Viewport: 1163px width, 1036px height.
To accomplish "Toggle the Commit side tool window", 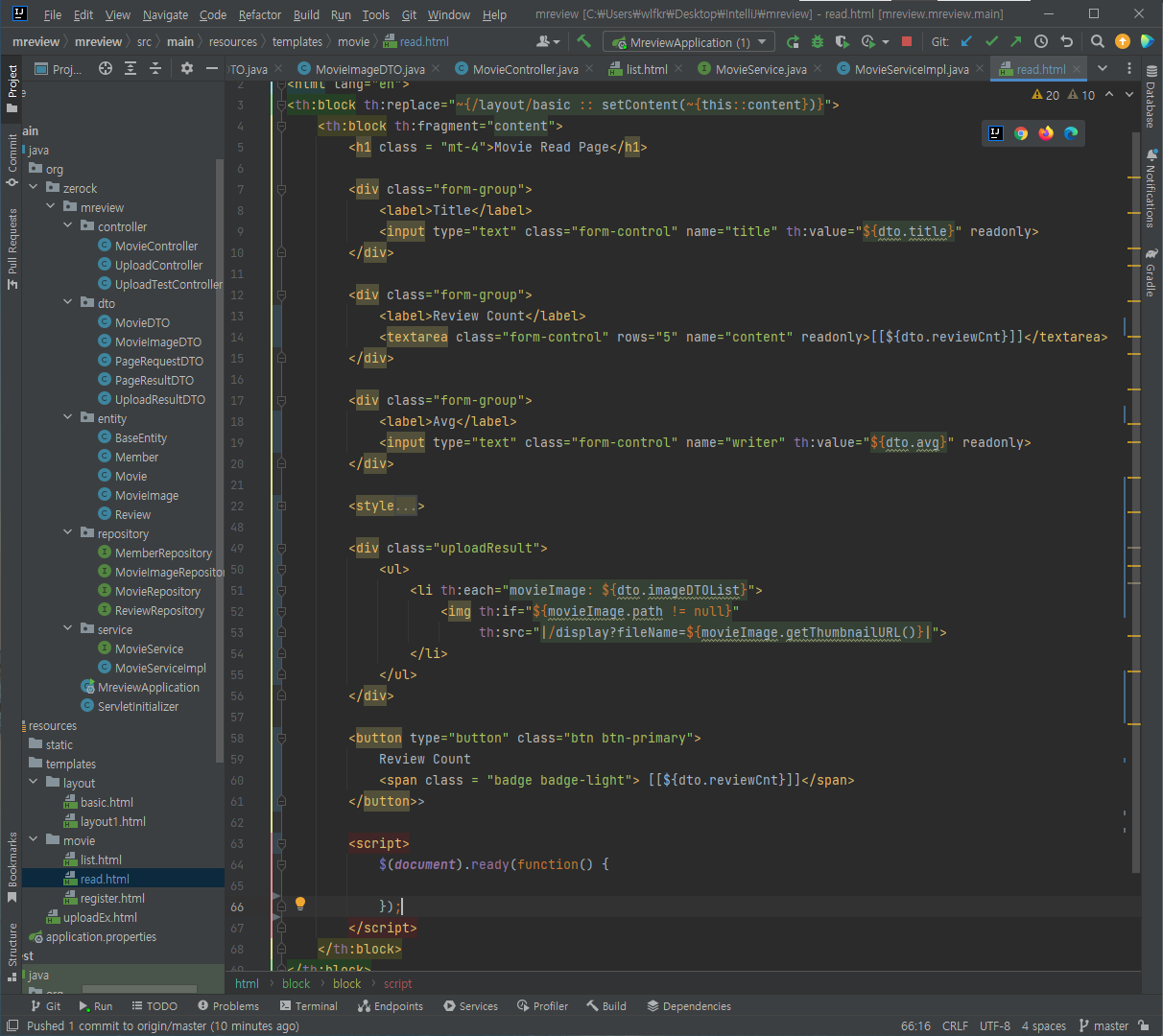I will (12, 160).
